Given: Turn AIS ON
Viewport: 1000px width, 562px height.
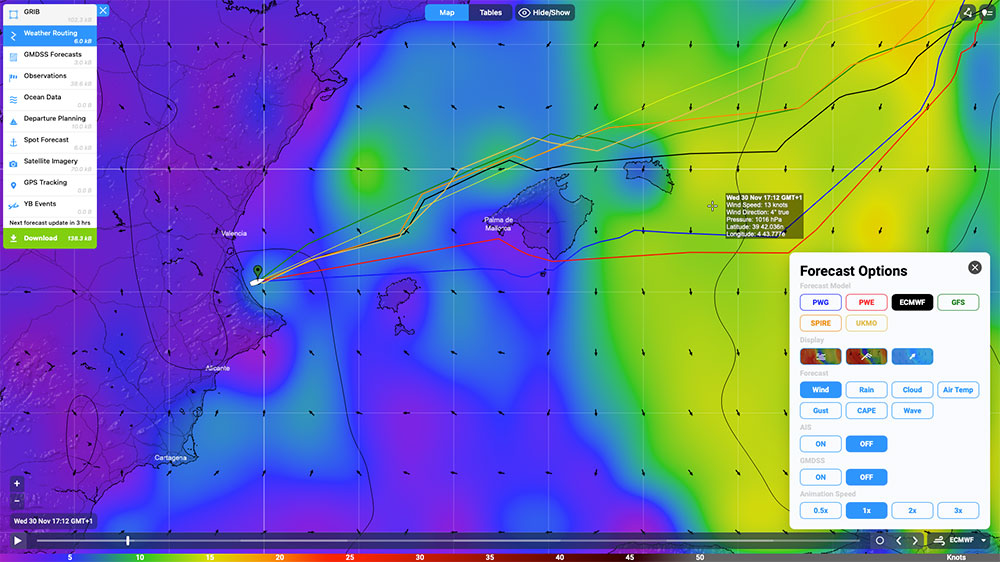Looking at the screenshot, I should 820,444.
